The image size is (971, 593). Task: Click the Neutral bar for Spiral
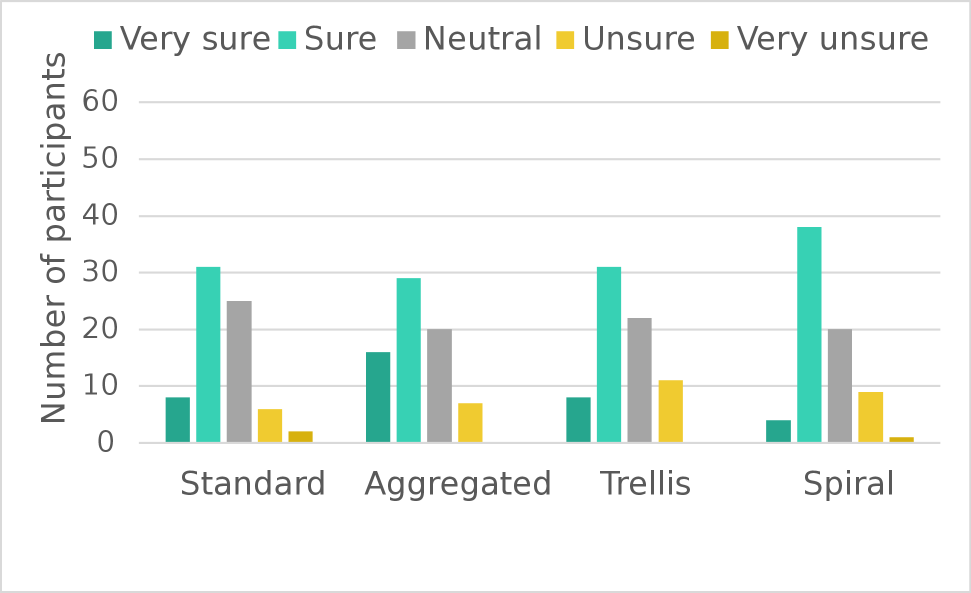pos(840,385)
